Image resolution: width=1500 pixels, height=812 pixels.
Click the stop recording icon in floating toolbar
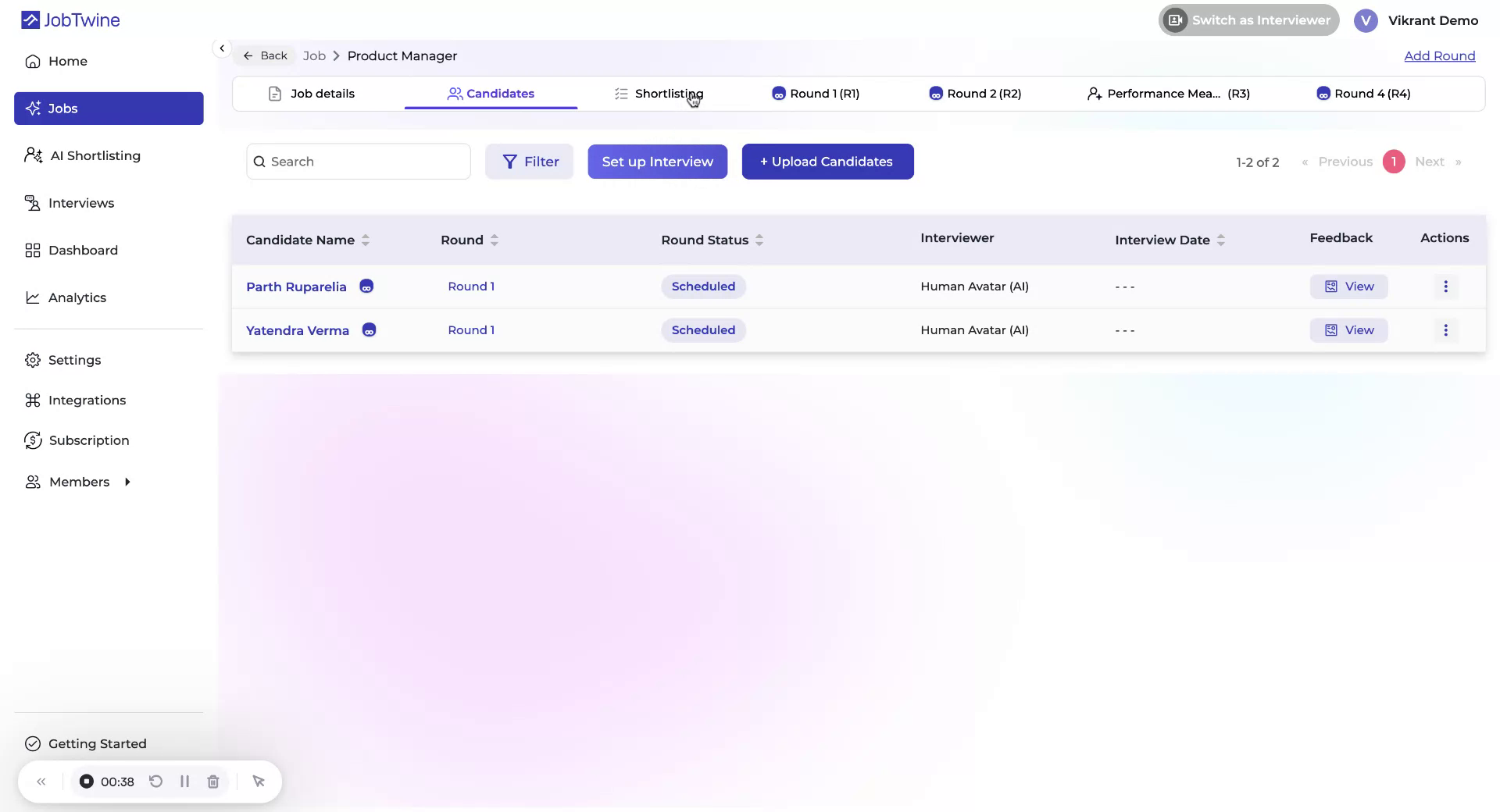coord(86,781)
